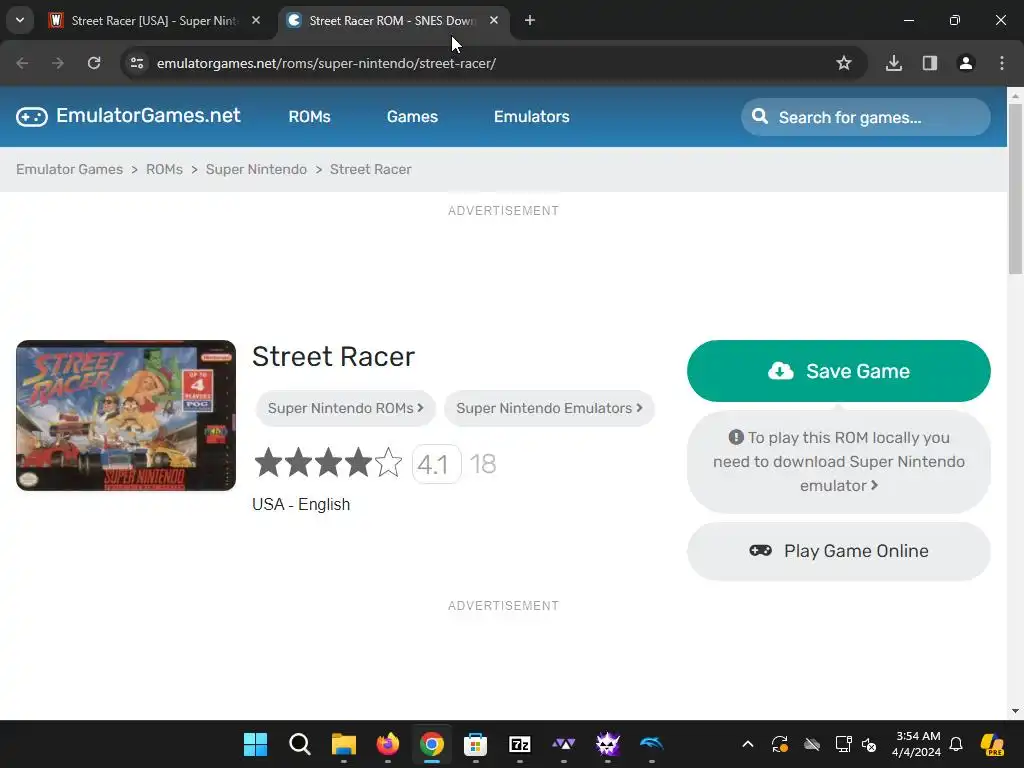1024x768 pixels.
Task: Open the tab search dropdown arrow
Action: (x=20, y=20)
